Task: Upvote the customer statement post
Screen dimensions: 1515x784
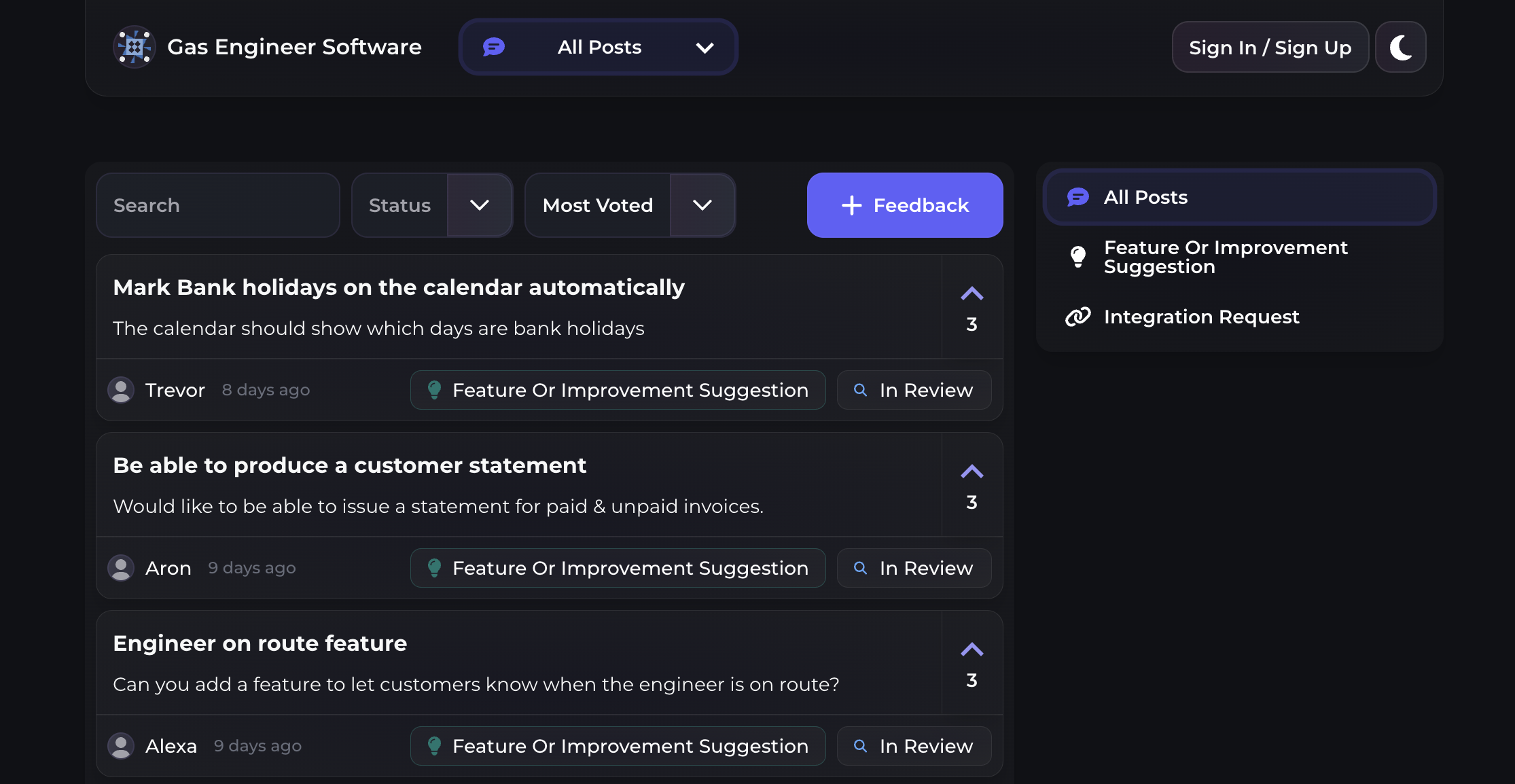Action: coord(972,472)
